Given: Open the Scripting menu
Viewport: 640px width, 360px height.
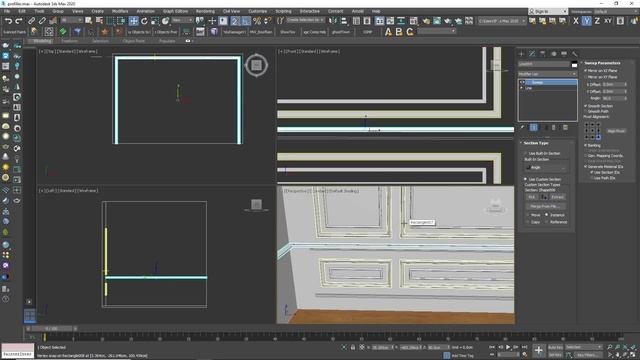Looking at the screenshot, I should [283, 11].
